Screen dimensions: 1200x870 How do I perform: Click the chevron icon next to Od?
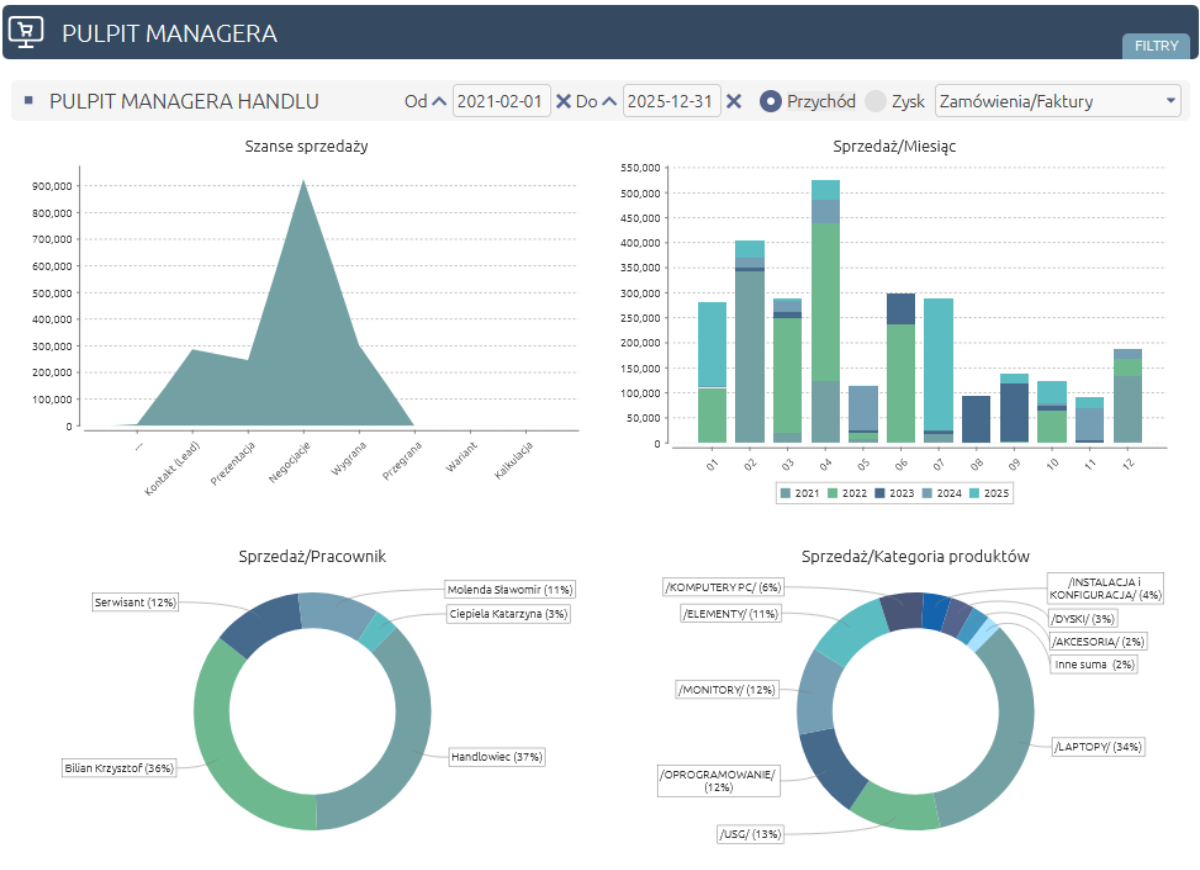coord(438,100)
